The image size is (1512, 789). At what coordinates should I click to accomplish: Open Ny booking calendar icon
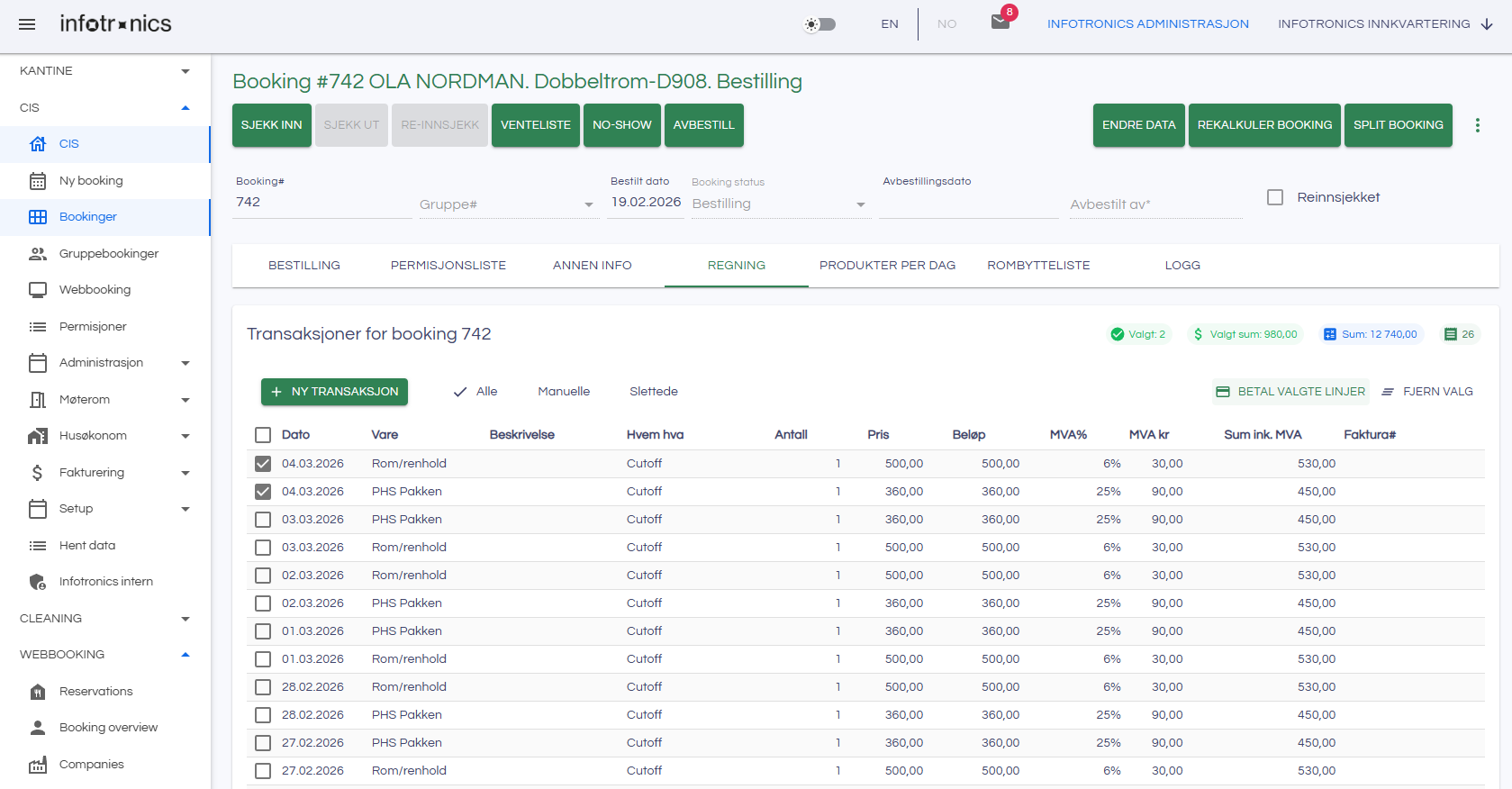pos(38,181)
